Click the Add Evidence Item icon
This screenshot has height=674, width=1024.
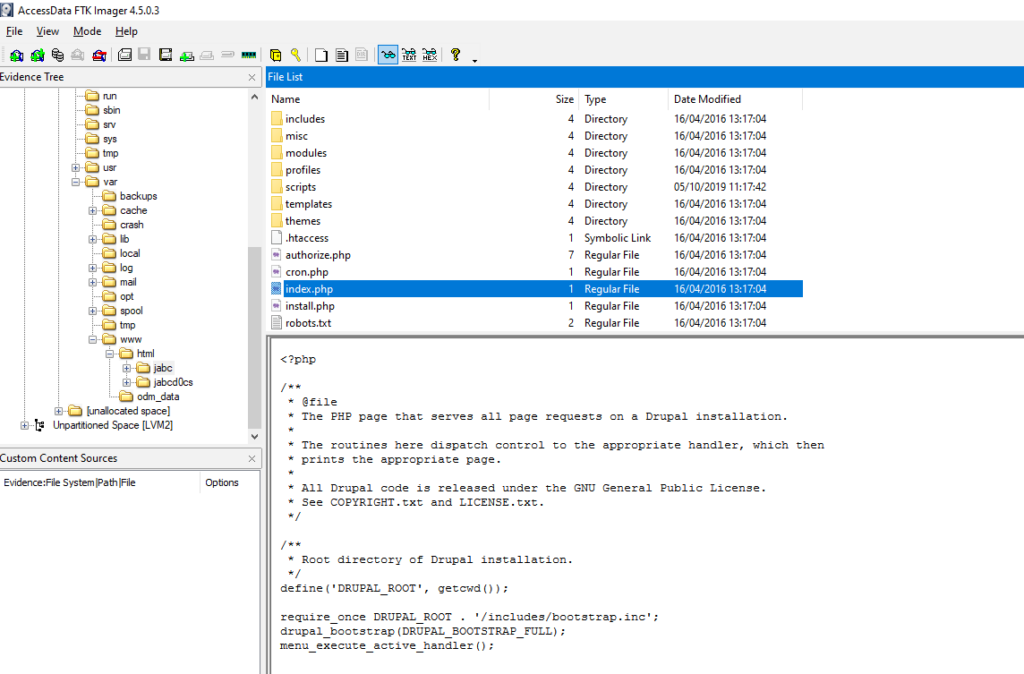pyautogui.click(x=17, y=55)
